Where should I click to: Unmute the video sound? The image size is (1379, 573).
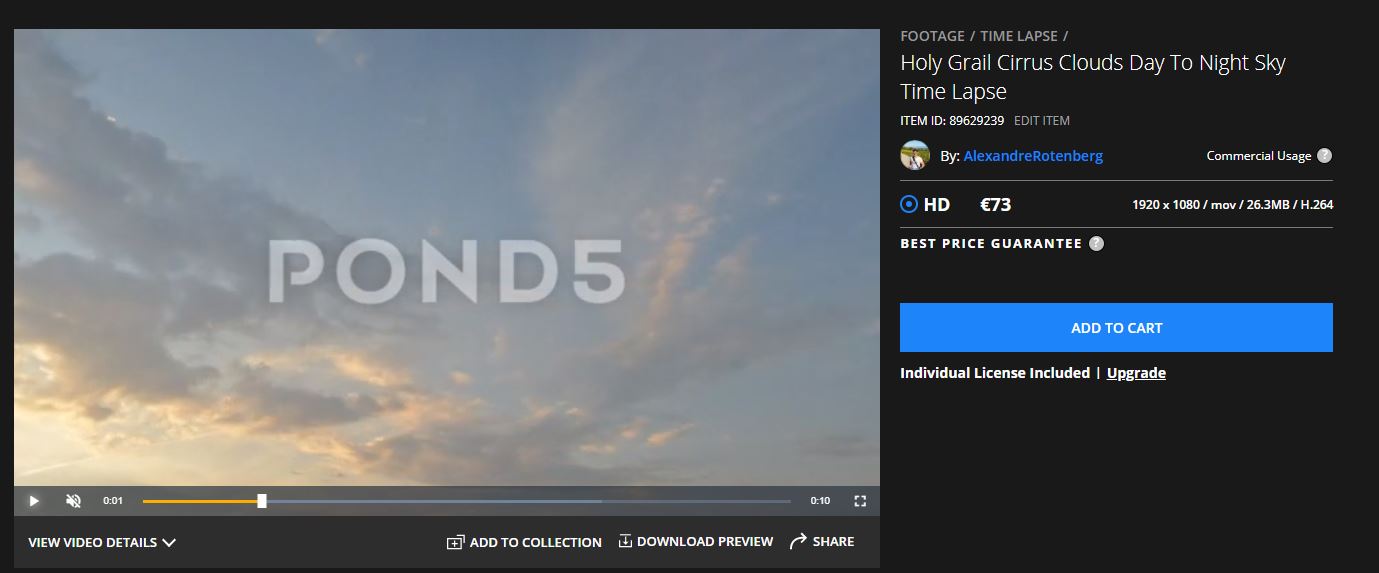click(x=73, y=501)
